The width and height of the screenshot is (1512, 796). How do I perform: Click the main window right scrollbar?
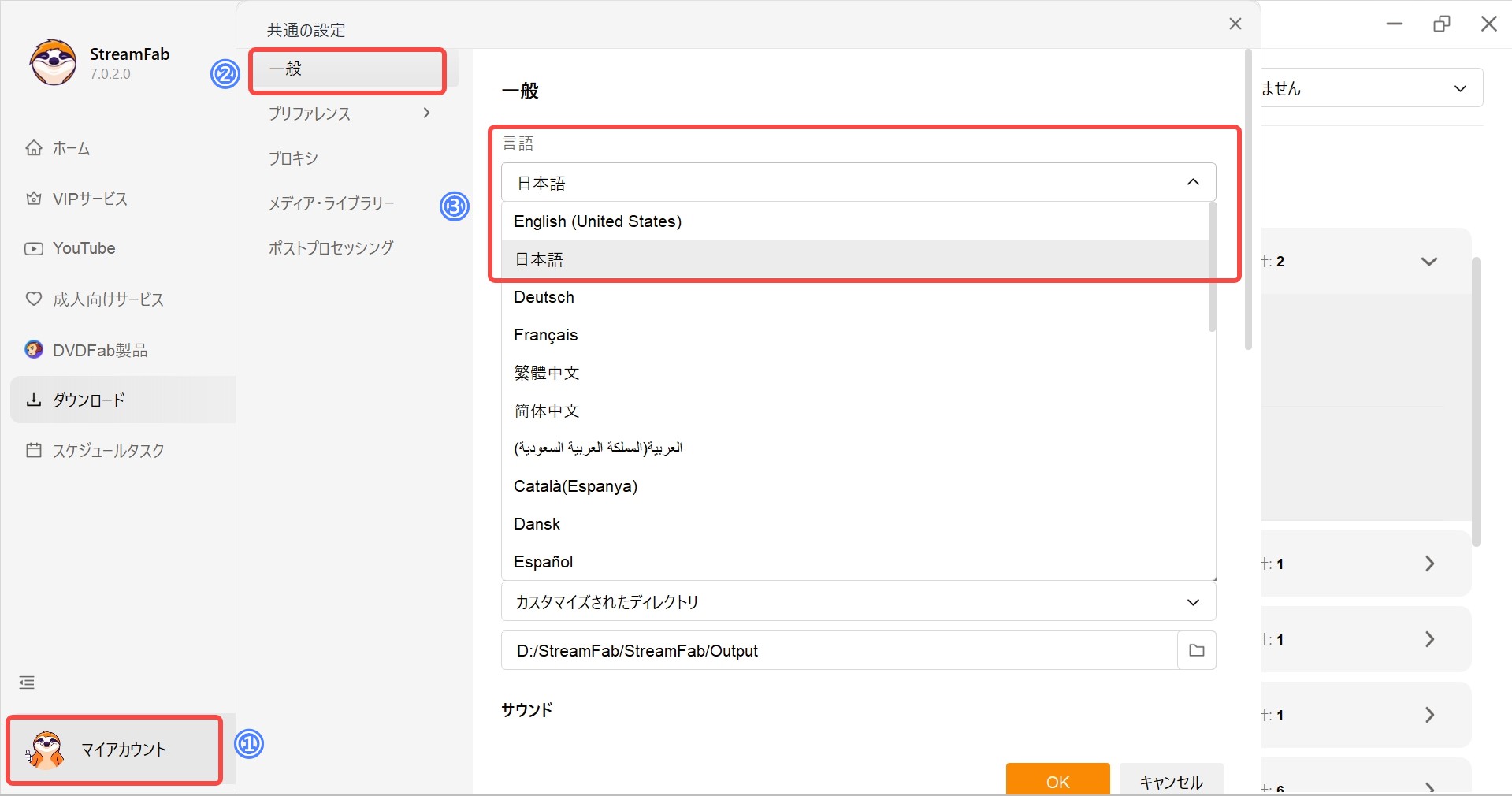pos(1476,402)
